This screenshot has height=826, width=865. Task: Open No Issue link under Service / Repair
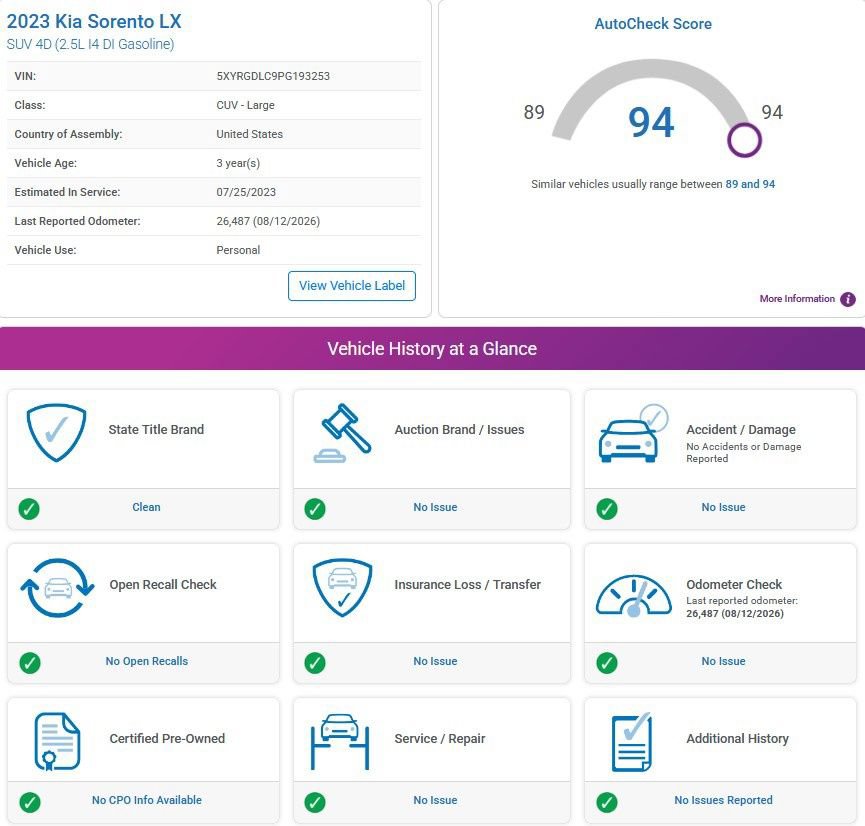(435, 800)
